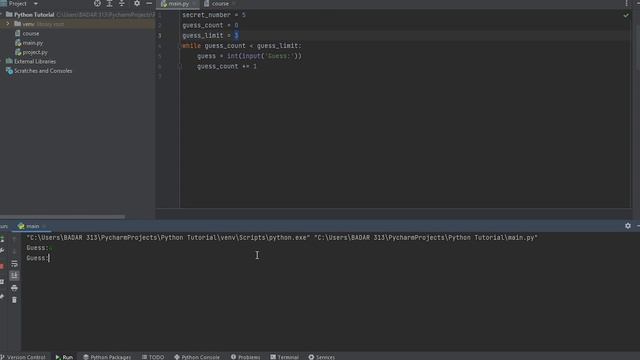
Task: Click the red Stop process icon
Action: coord(2,266)
